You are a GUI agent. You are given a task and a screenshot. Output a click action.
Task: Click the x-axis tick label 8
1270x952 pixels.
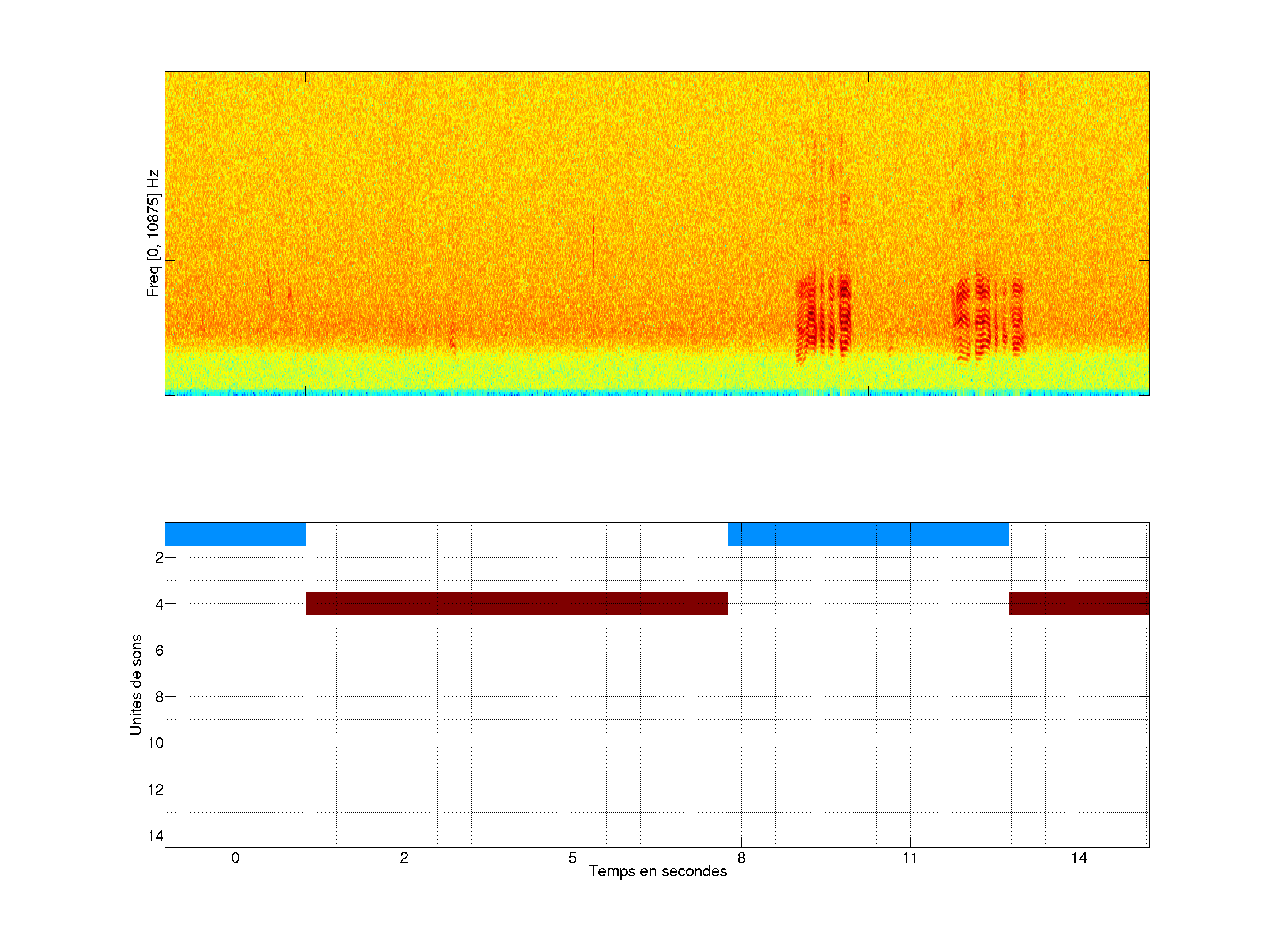click(741, 858)
